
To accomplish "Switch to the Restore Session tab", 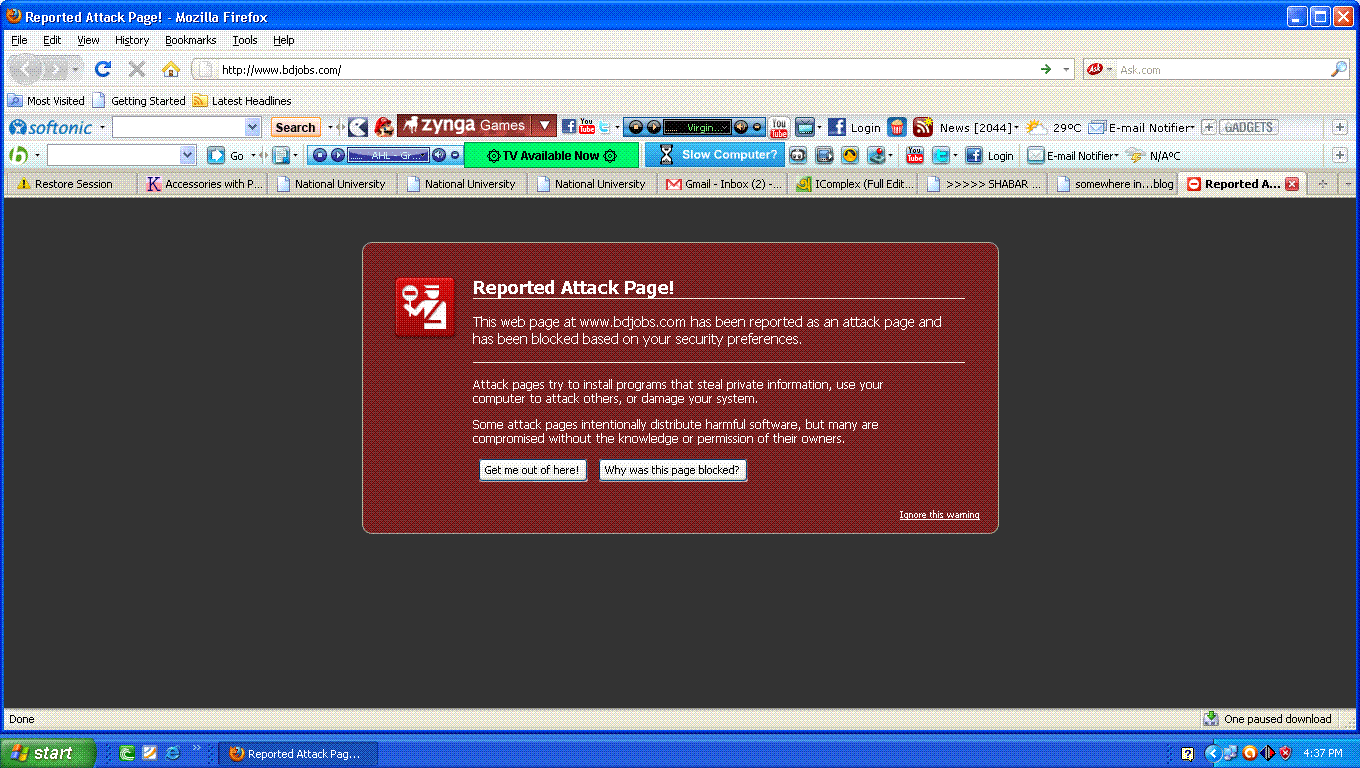I will click(70, 184).
